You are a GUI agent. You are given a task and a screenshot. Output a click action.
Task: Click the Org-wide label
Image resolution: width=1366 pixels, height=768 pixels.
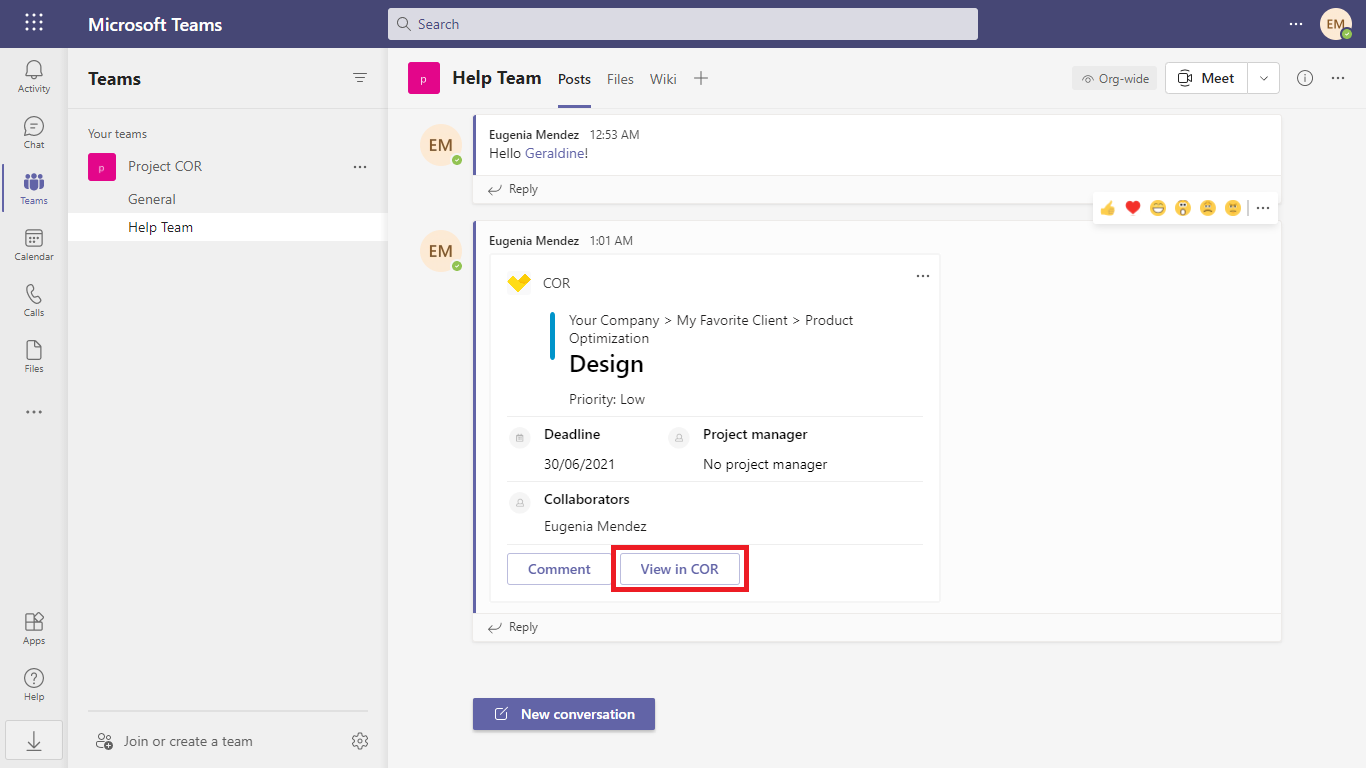click(1115, 78)
